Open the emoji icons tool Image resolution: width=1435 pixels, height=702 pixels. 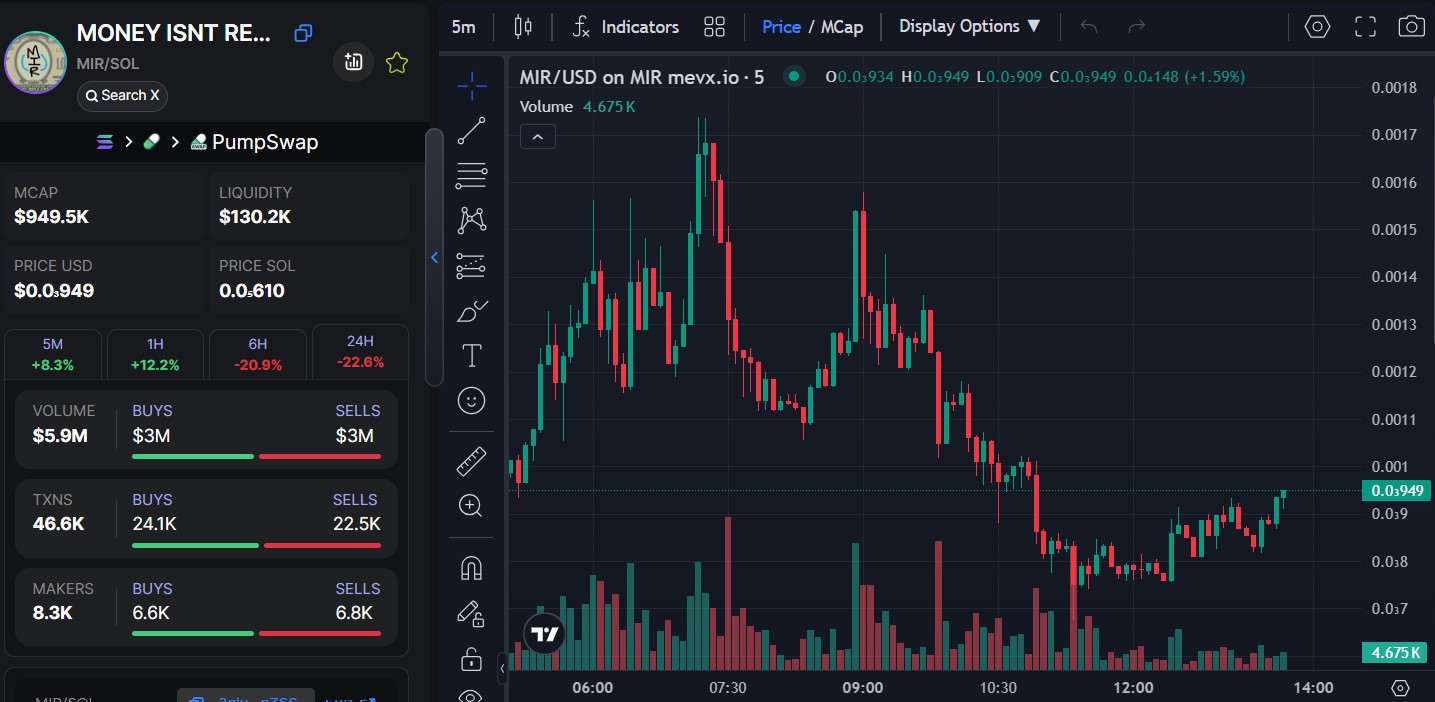tap(471, 401)
